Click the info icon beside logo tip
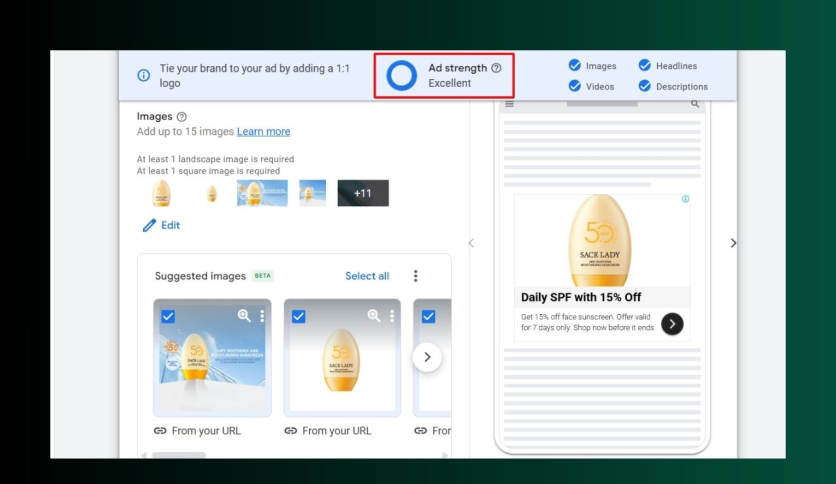 tap(143, 75)
